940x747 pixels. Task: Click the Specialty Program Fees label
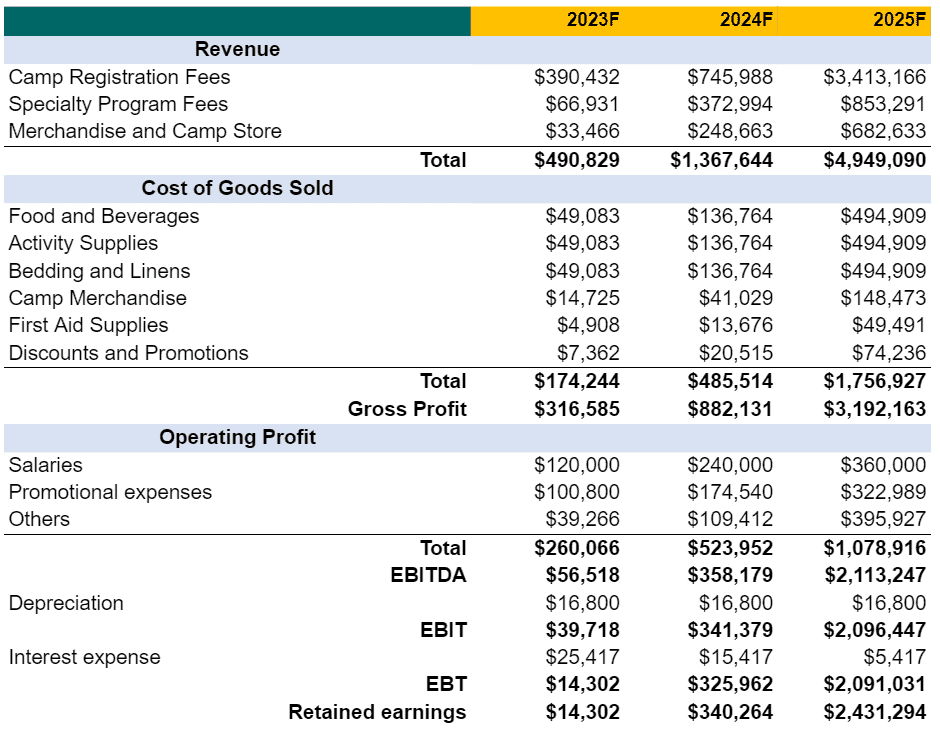pos(118,104)
